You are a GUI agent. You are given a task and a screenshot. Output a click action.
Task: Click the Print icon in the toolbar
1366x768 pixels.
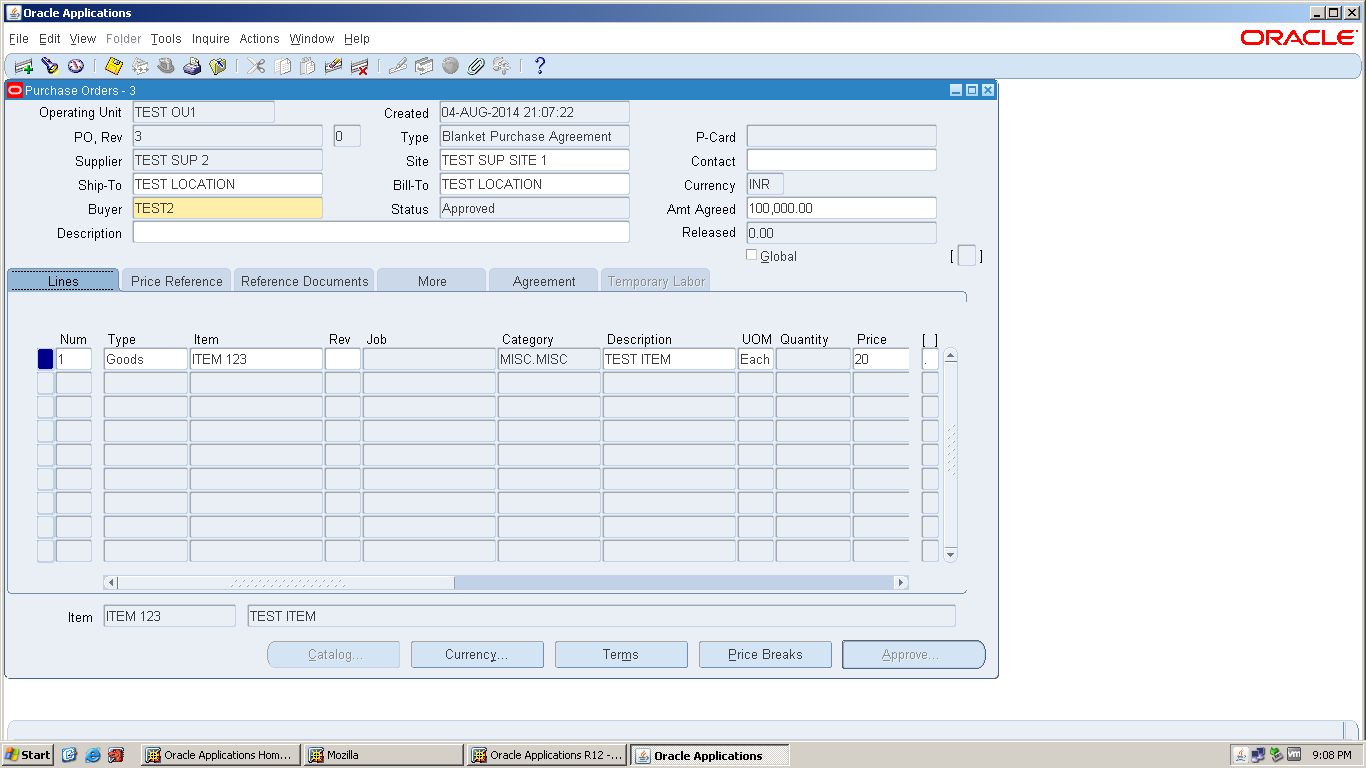click(x=192, y=65)
